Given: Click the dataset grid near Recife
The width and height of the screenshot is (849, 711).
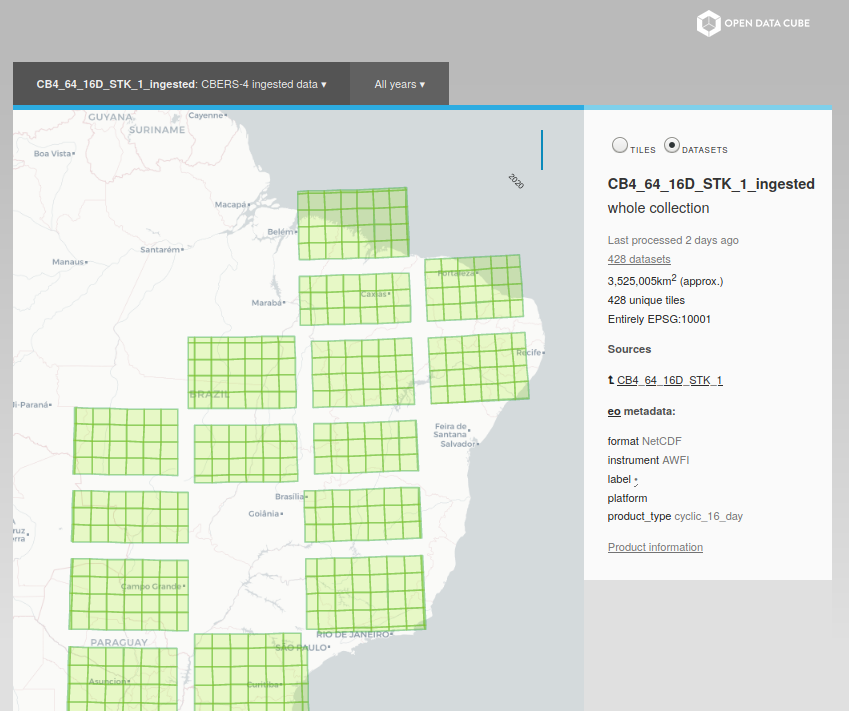Looking at the screenshot, I should click(x=478, y=368).
